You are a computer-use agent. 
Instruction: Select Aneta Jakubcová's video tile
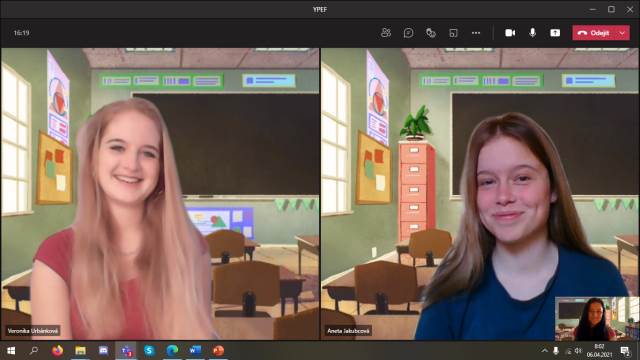point(480,194)
